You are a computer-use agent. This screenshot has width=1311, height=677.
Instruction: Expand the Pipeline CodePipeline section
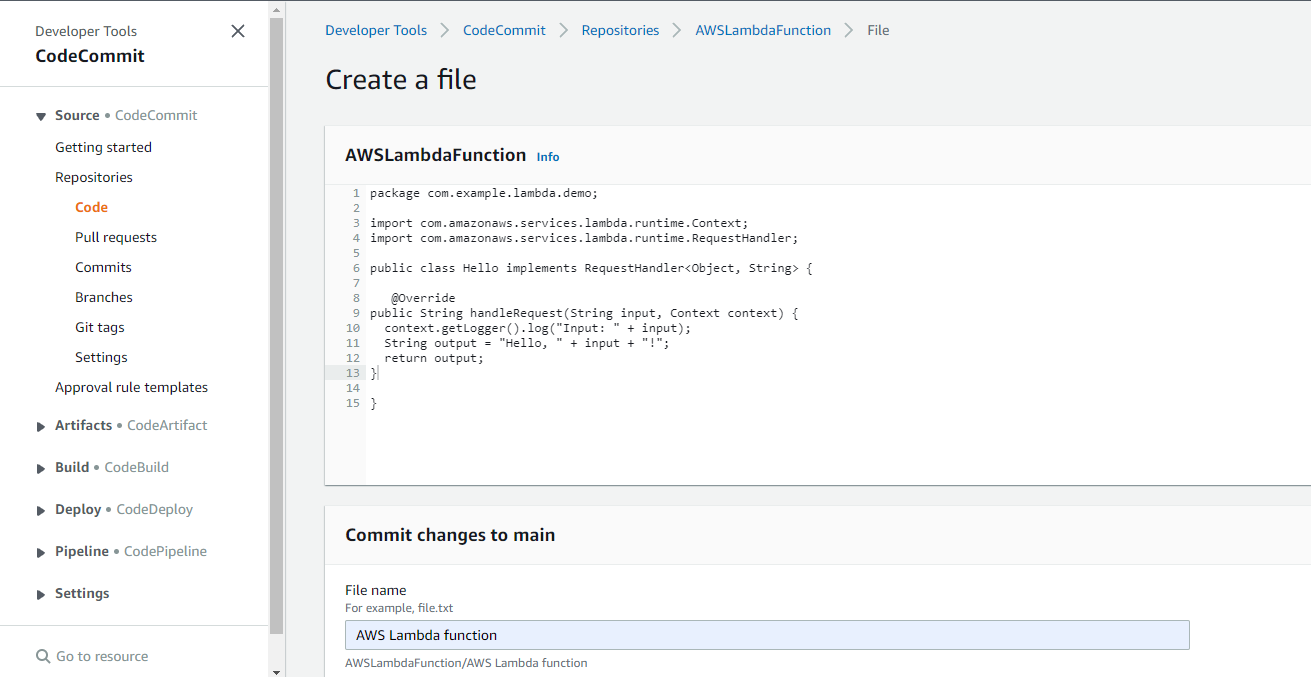coord(41,552)
